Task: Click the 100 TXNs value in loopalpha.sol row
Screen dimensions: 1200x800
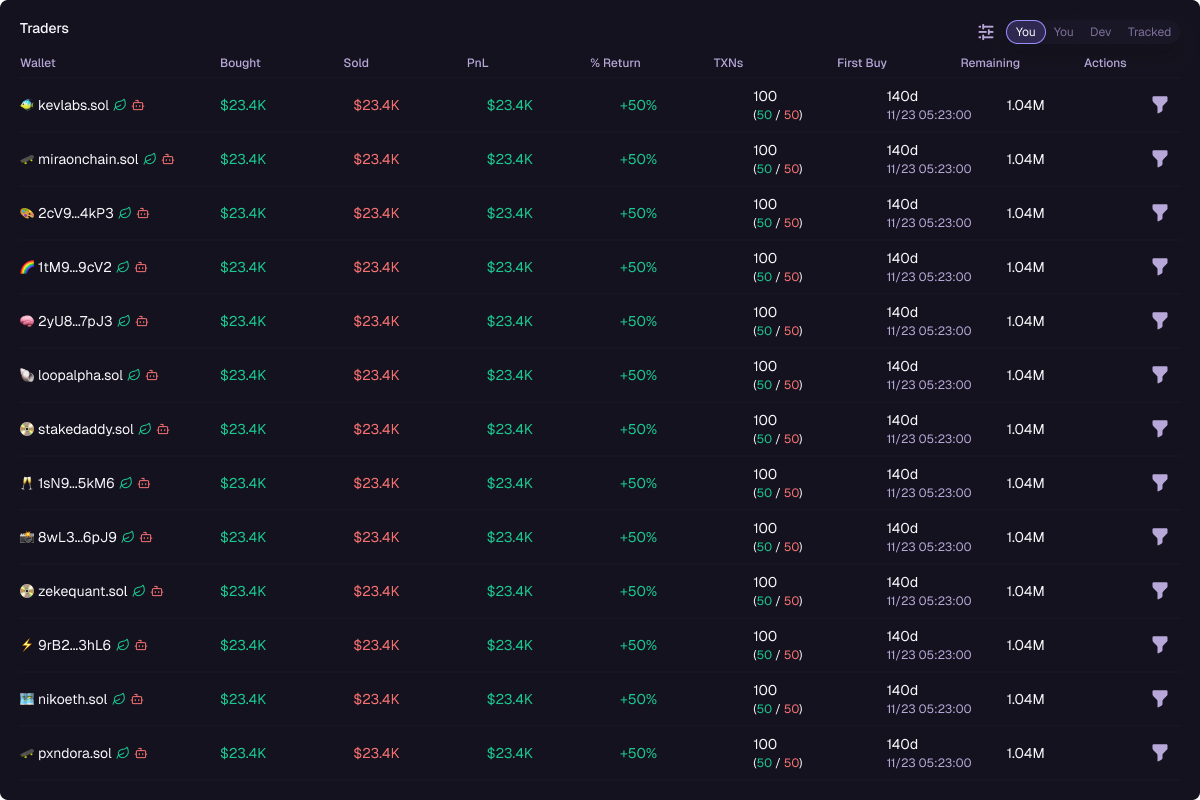Action: [x=765, y=366]
